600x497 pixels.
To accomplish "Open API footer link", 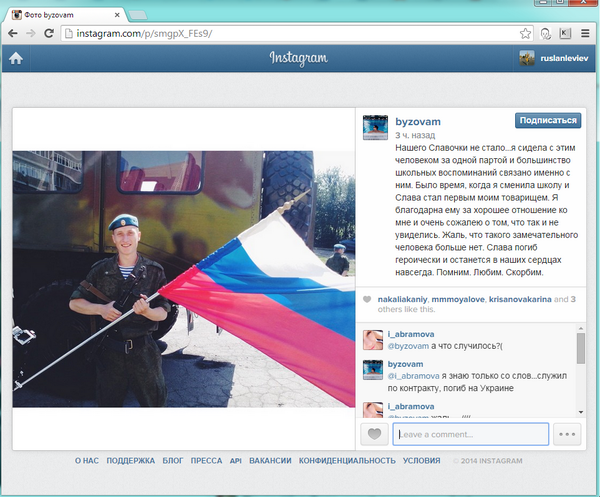I will (x=236, y=461).
